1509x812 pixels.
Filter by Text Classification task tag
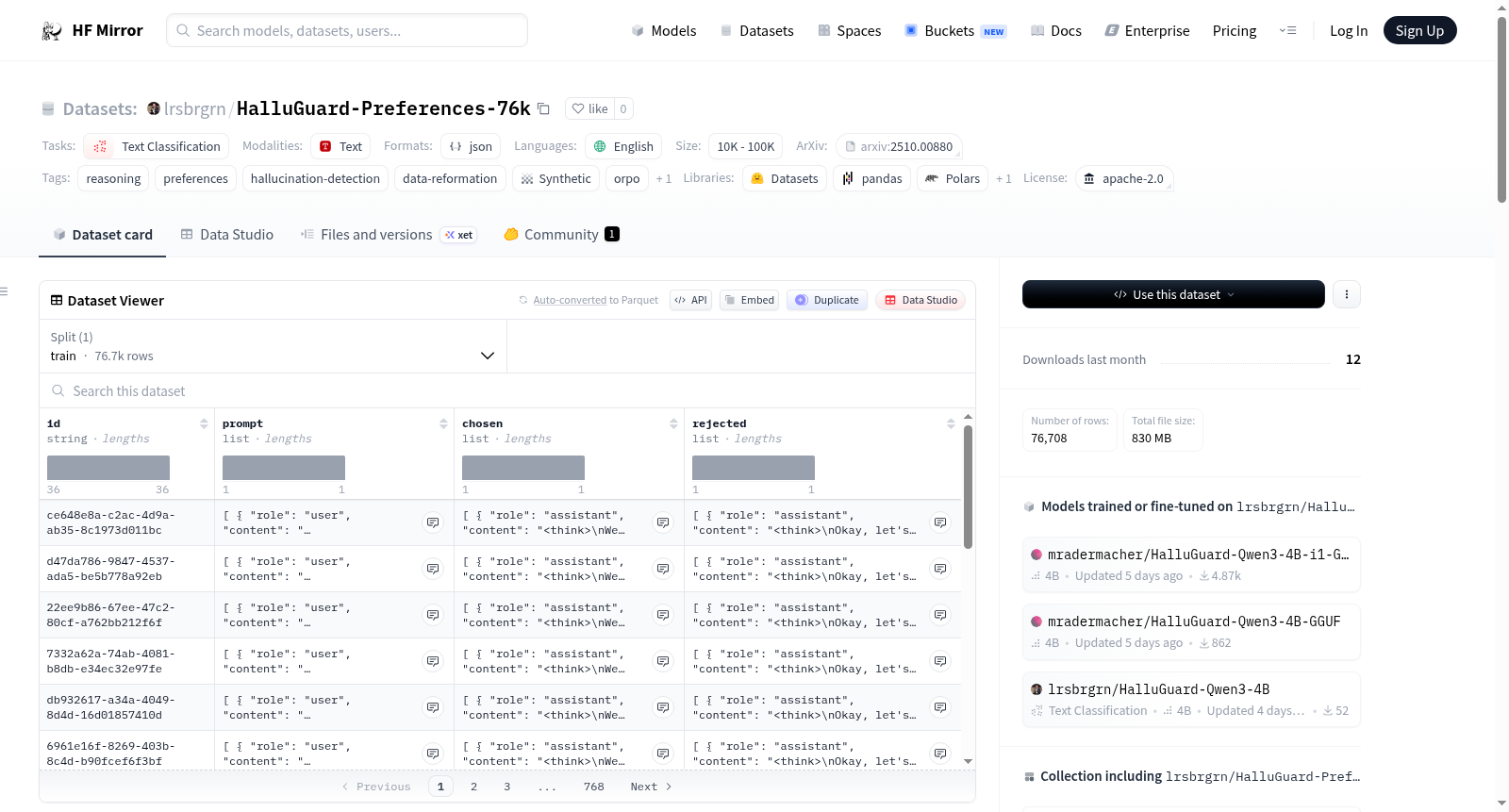[158, 146]
